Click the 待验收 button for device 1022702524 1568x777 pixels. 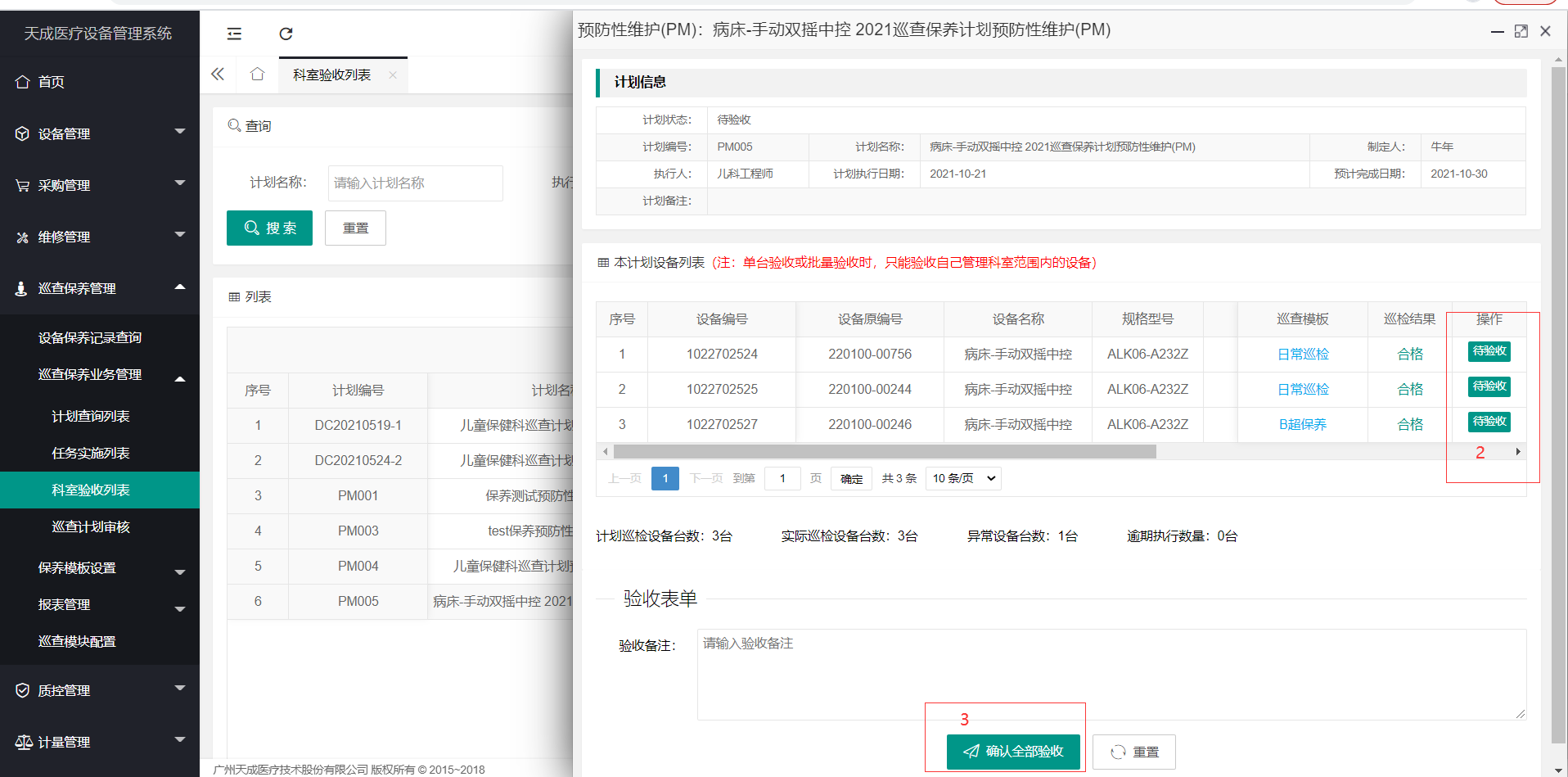(x=1489, y=351)
